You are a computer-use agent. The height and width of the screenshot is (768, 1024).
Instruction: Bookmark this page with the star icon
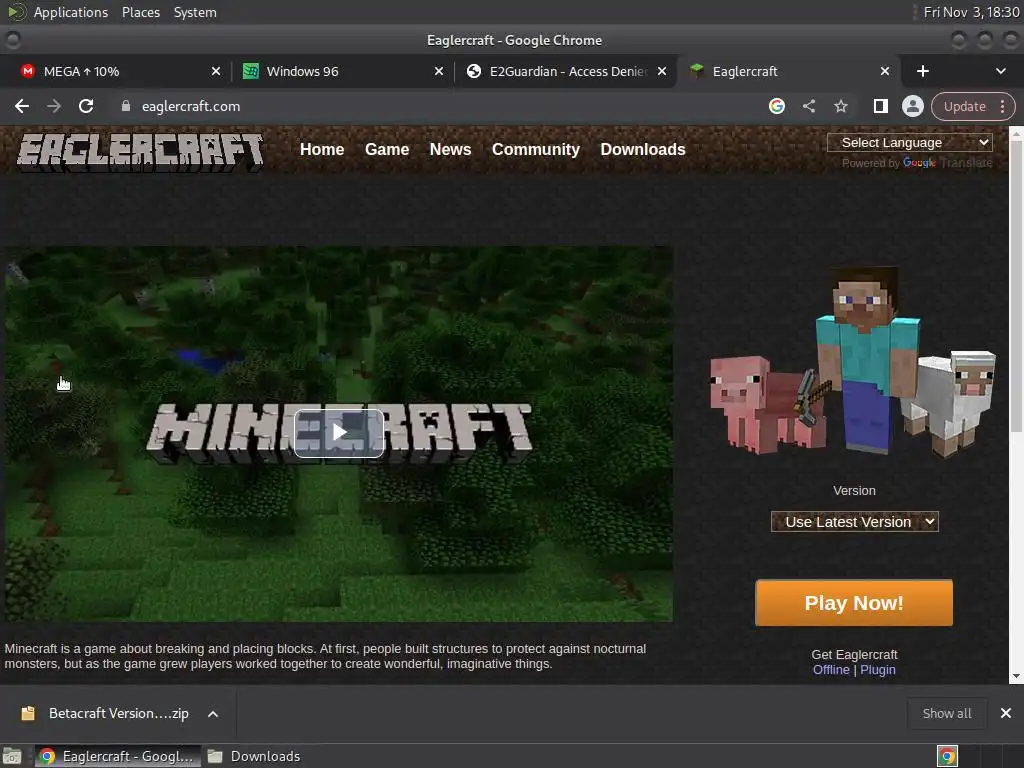(x=840, y=106)
